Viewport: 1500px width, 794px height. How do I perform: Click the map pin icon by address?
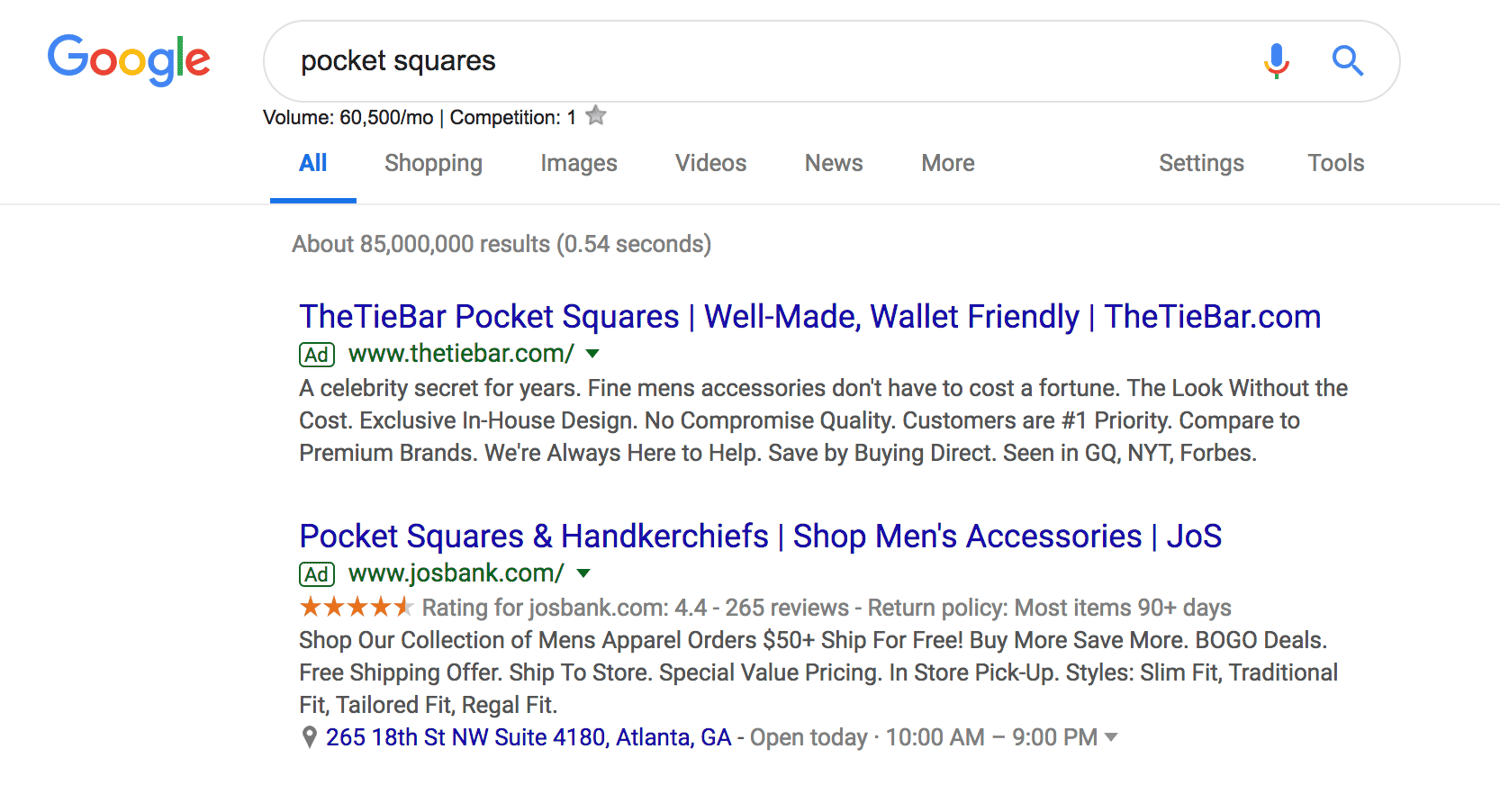(x=309, y=738)
